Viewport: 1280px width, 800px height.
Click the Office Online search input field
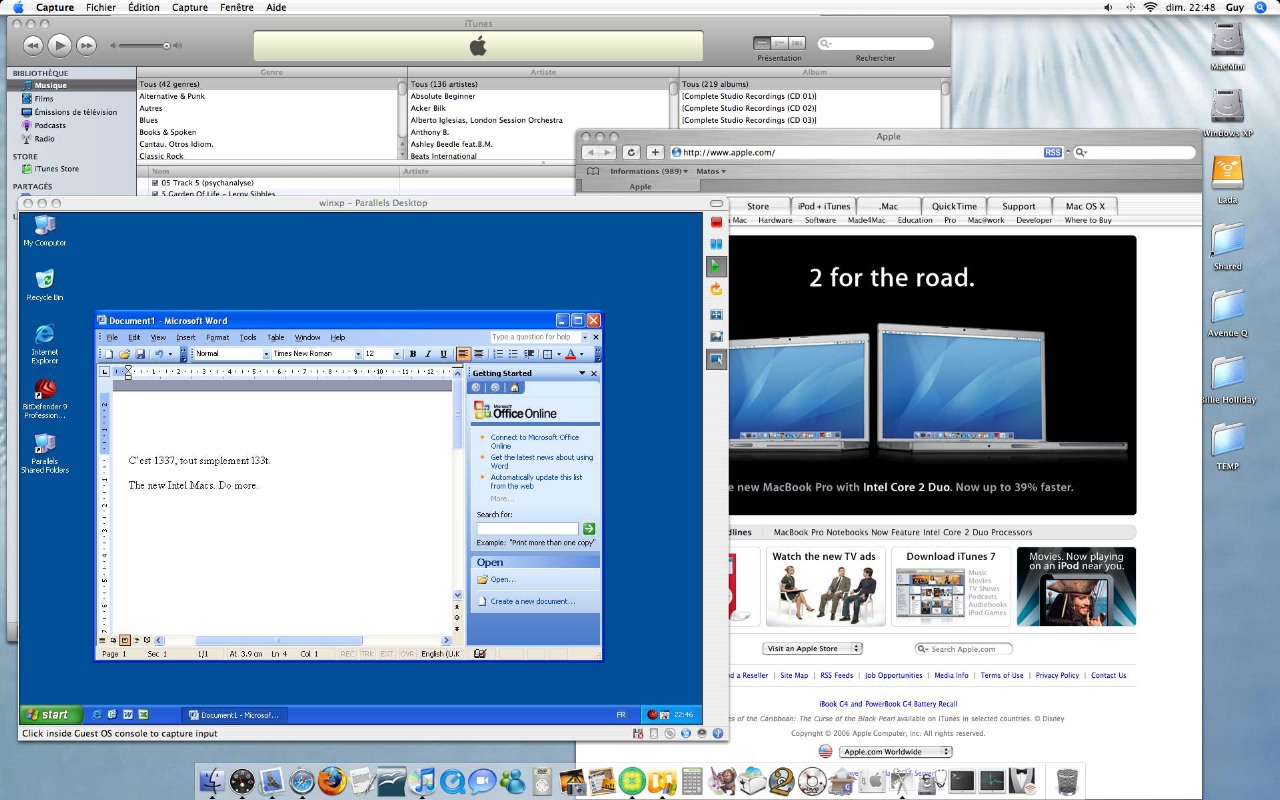(527, 528)
